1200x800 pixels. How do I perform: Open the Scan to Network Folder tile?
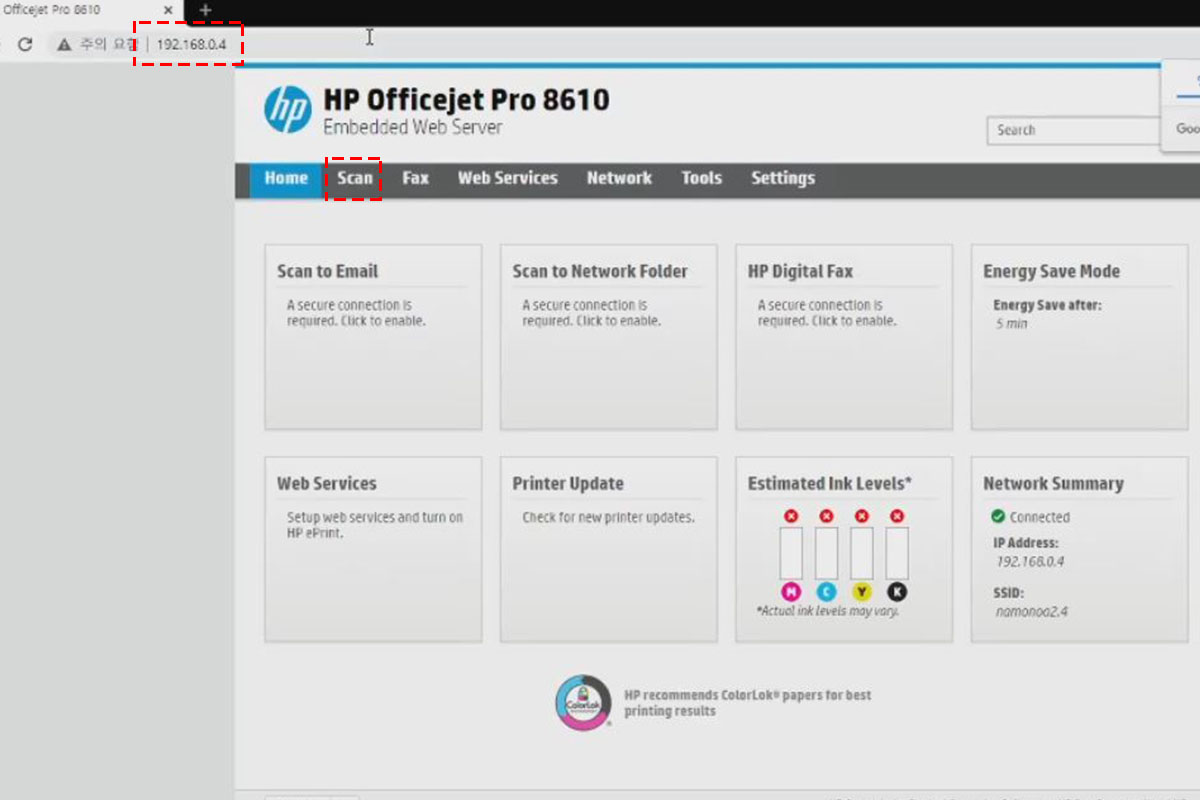click(x=608, y=337)
